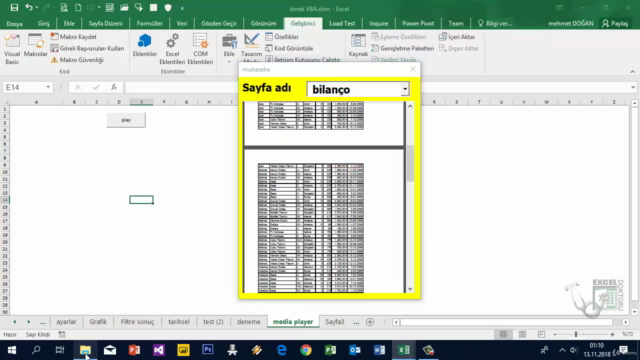This screenshot has height=360, width=640.
Task: Open file folder icon in quick access
Action: pos(124,8)
